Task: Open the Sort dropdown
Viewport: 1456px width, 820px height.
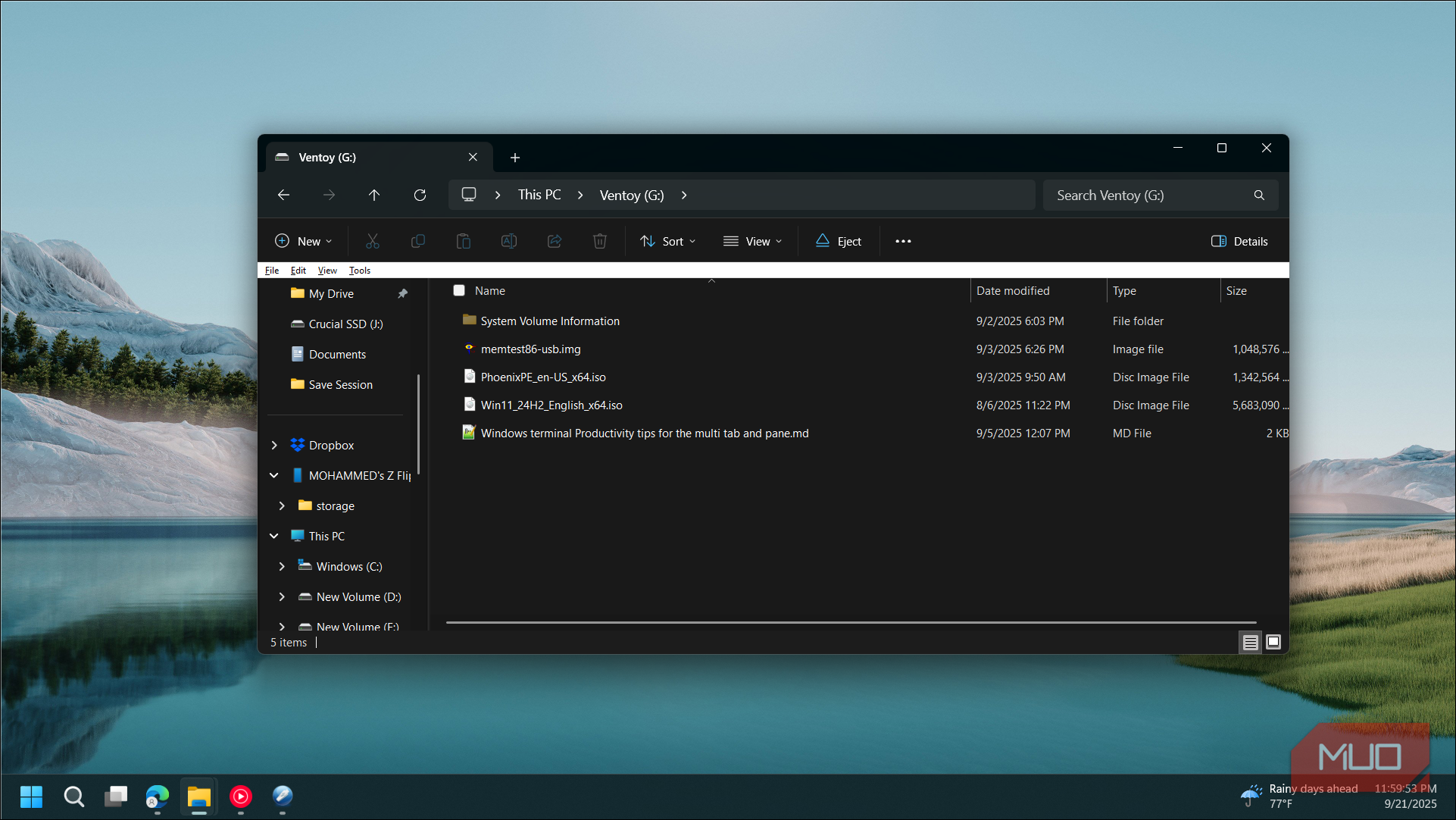Action: (667, 241)
